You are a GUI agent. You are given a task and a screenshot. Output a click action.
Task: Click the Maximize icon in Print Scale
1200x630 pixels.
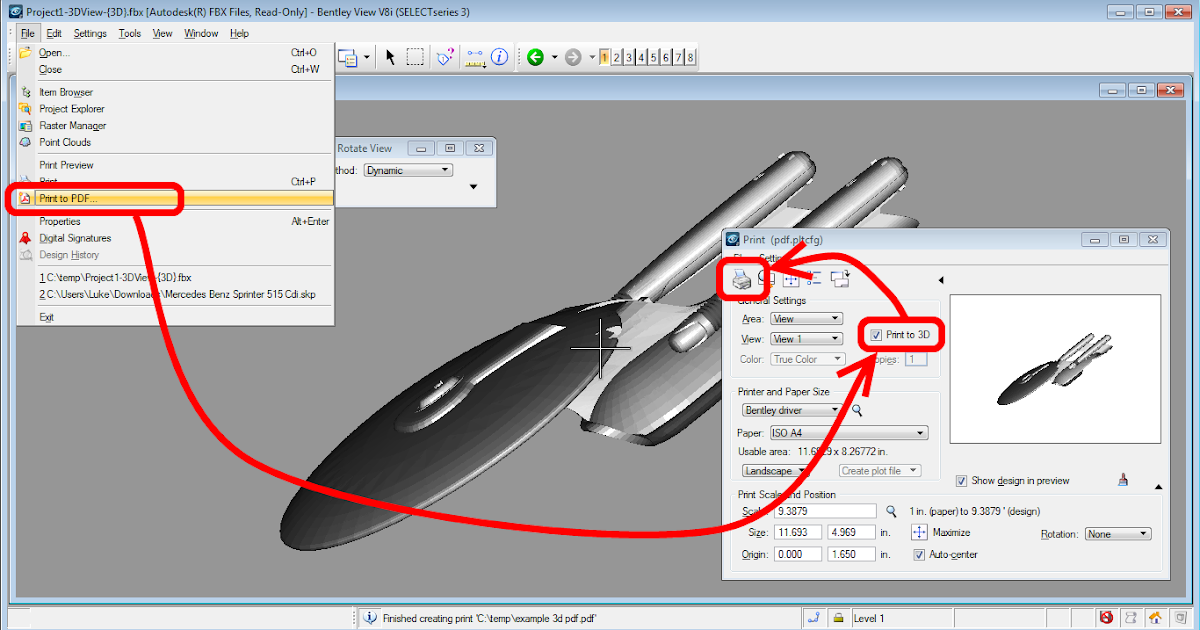(920, 533)
